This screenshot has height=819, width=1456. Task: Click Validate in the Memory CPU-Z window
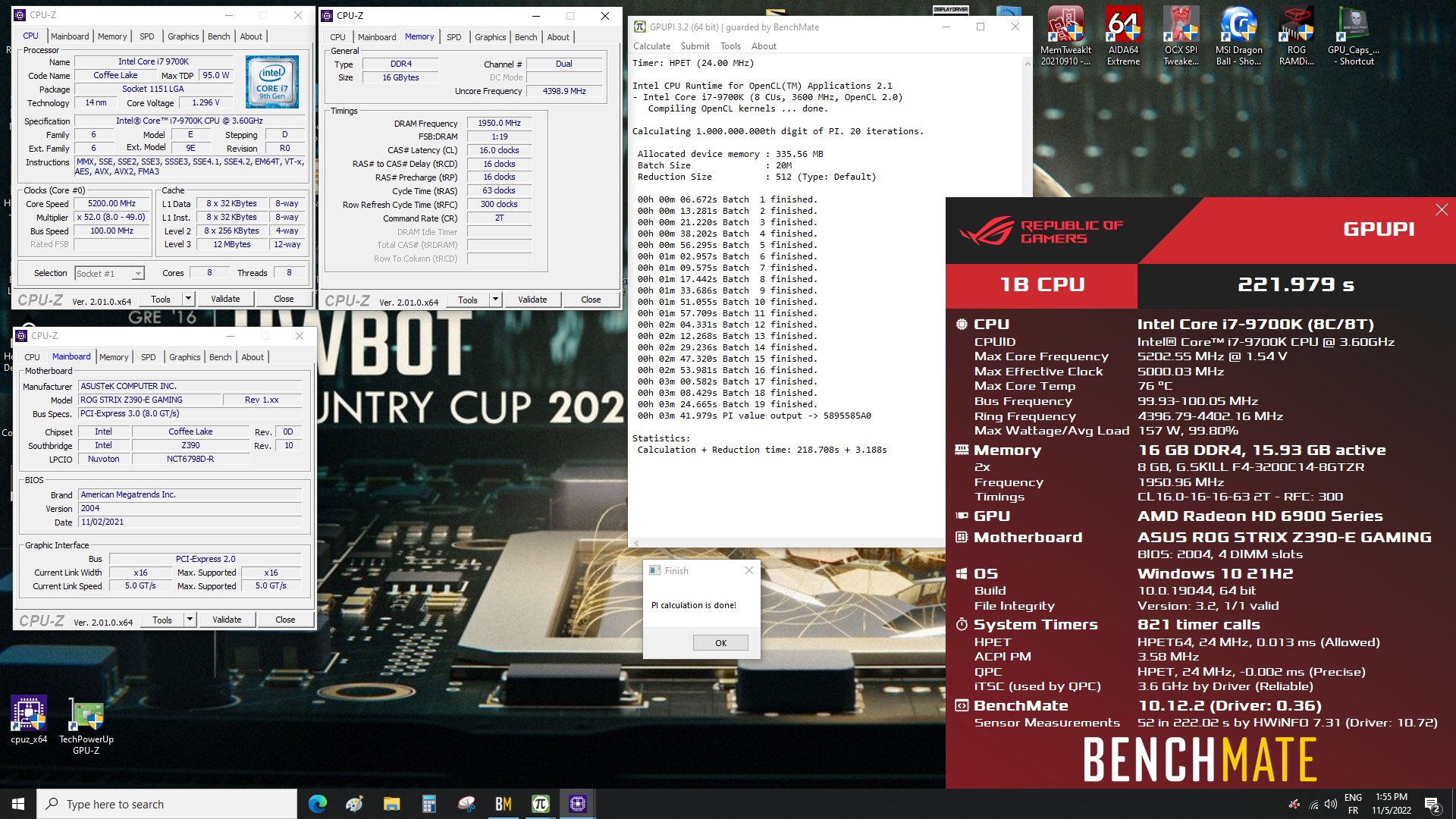pos(532,300)
